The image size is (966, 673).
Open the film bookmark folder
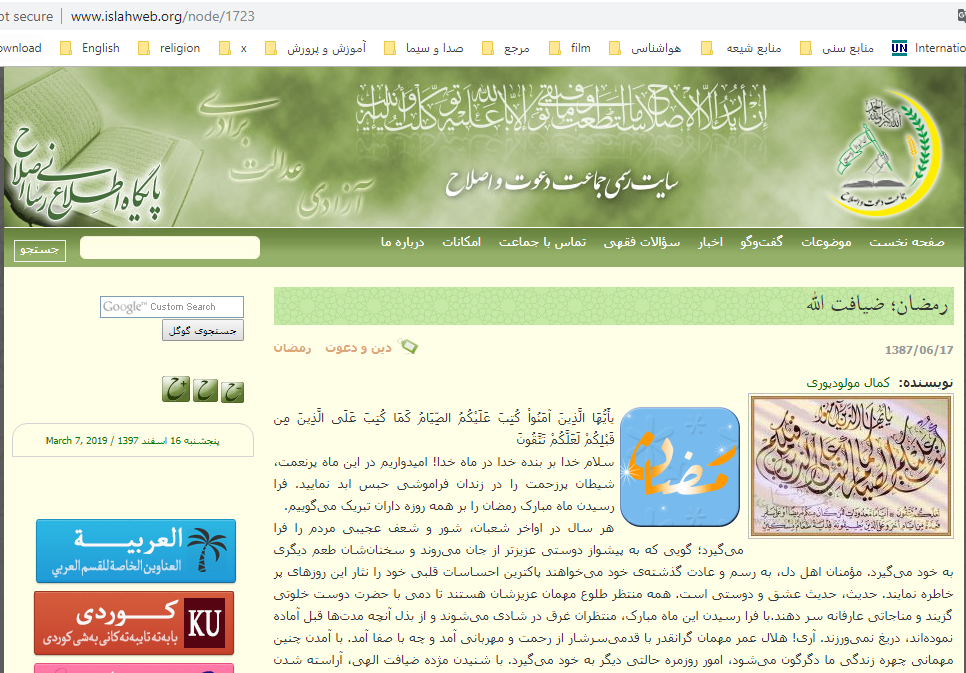(x=570, y=48)
